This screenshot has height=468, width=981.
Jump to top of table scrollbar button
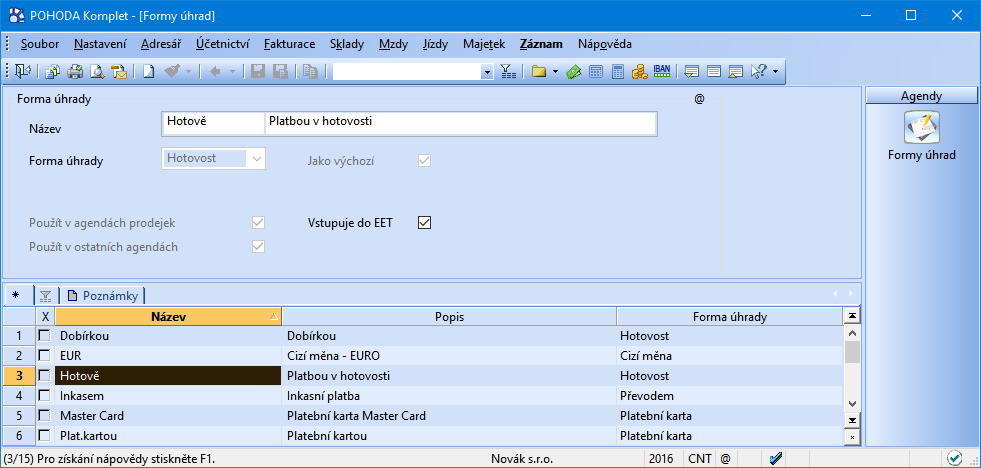pos(852,315)
